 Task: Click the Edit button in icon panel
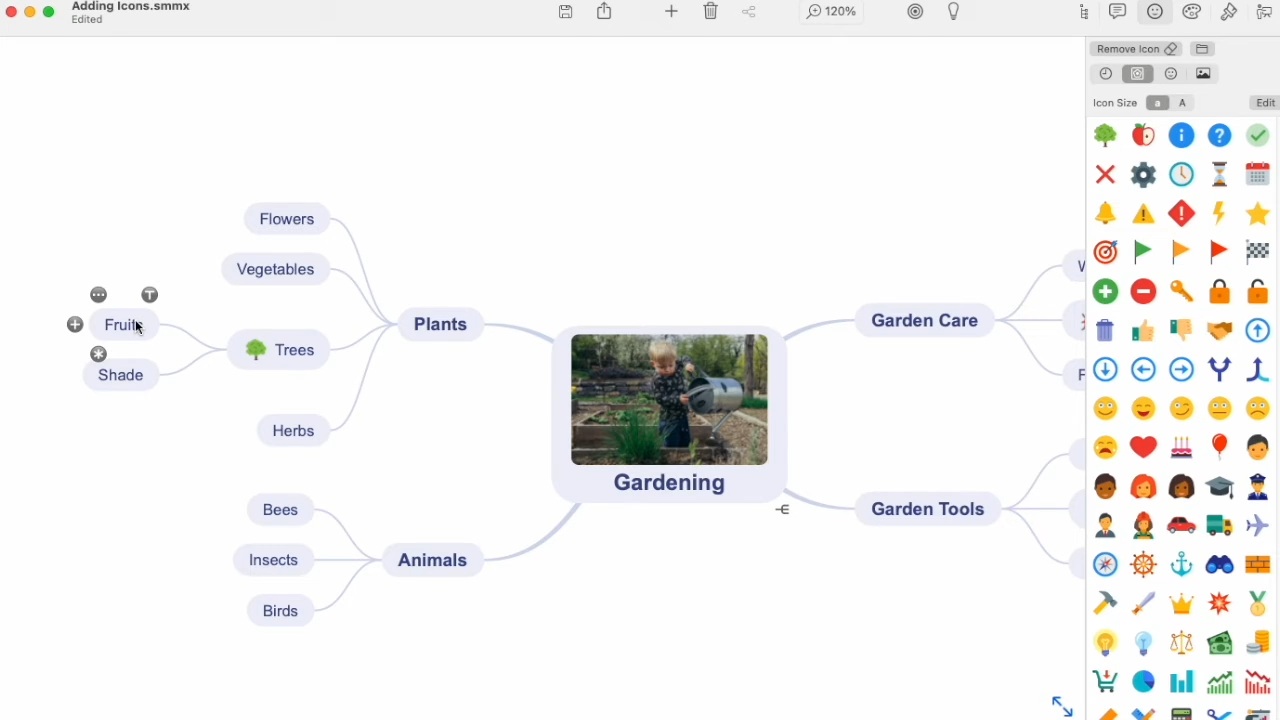point(1265,103)
